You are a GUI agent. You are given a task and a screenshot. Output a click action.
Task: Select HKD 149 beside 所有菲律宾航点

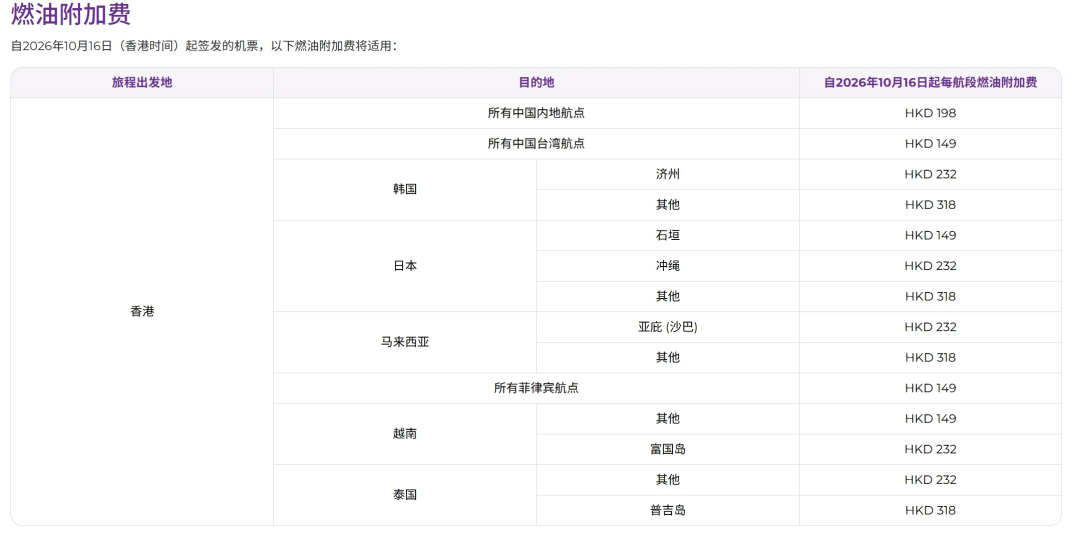pyautogui.click(x=930, y=388)
